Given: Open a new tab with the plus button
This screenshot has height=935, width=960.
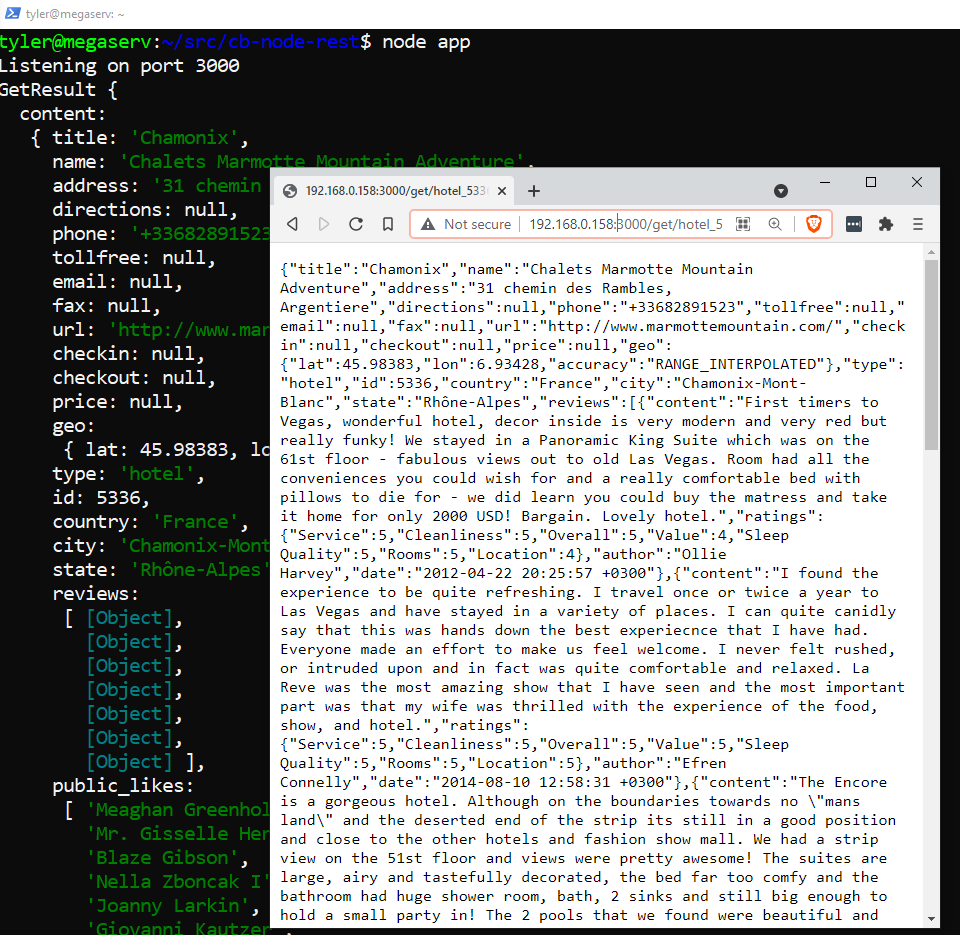Looking at the screenshot, I should pyautogui.click(x=534, y=191).
